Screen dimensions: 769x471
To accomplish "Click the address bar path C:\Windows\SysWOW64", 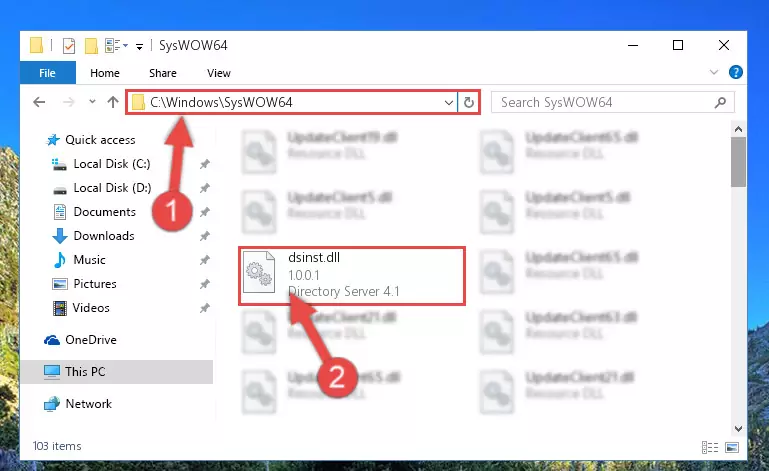I will pyautogui.click(x=221, y=102).
